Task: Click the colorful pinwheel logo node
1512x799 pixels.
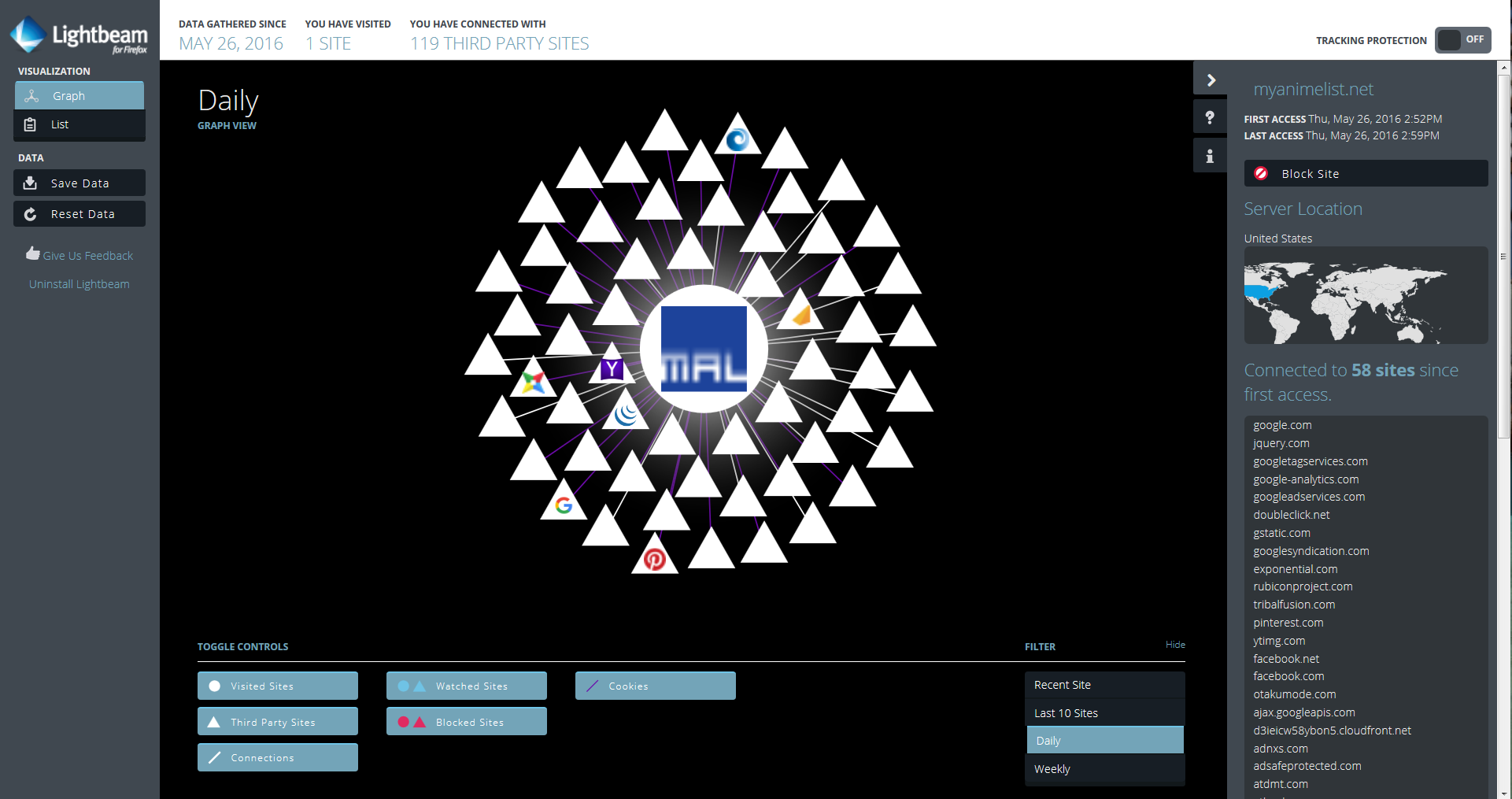Action: 534,379
